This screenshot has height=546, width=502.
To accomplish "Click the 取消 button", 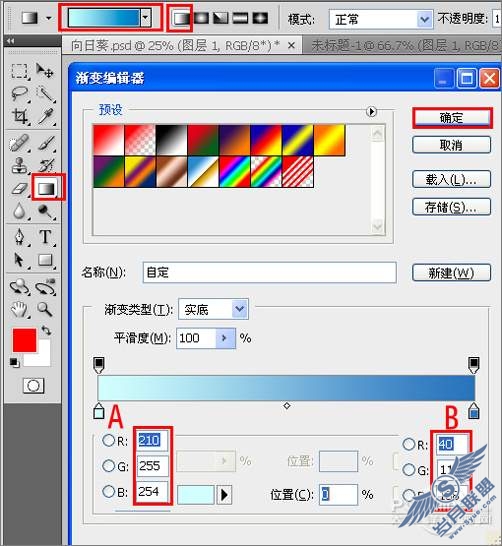I will click(x=452, y=145).
